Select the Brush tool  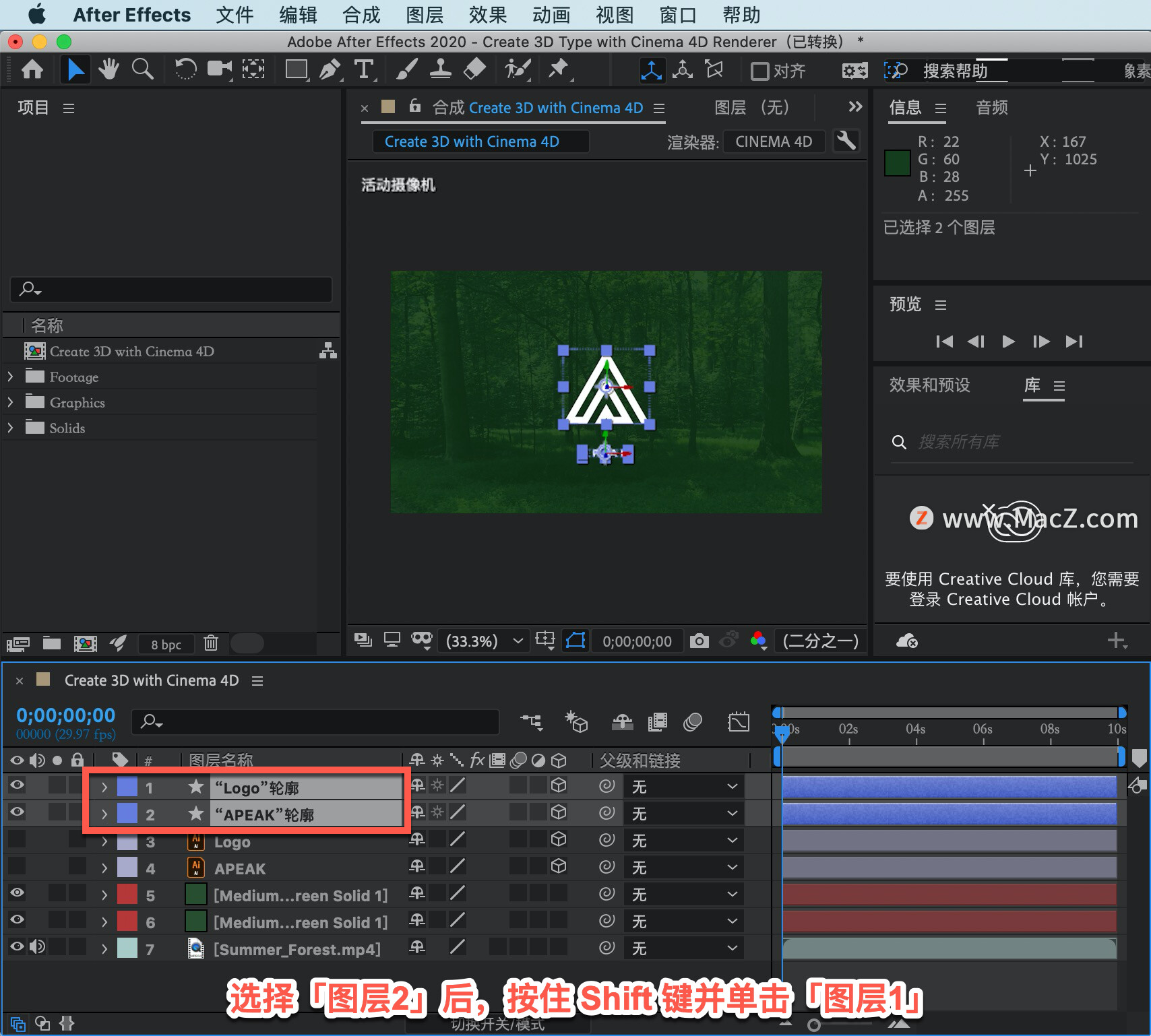pyautogui.click(x=406, y=69)
